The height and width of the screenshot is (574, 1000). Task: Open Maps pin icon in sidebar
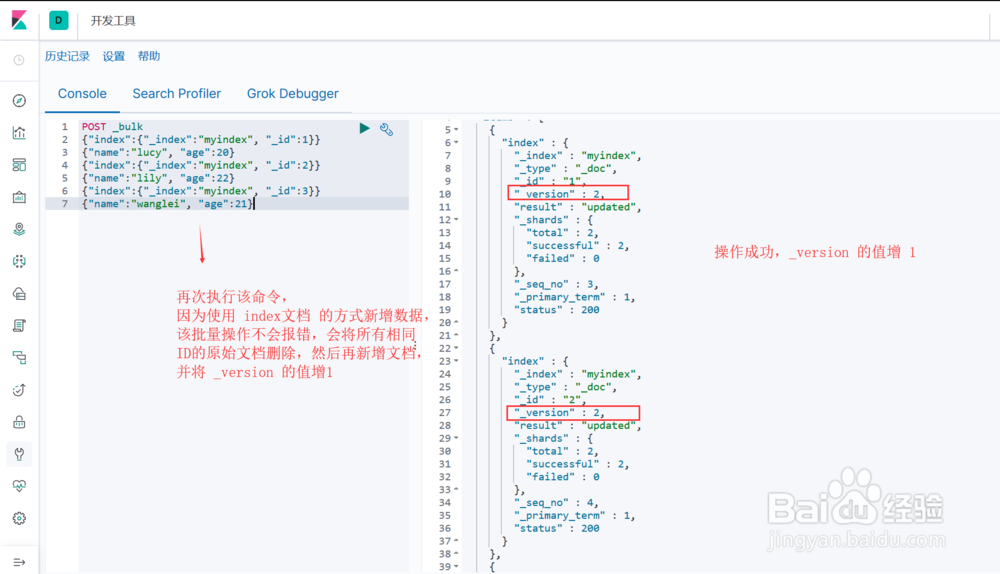(19, 229)
